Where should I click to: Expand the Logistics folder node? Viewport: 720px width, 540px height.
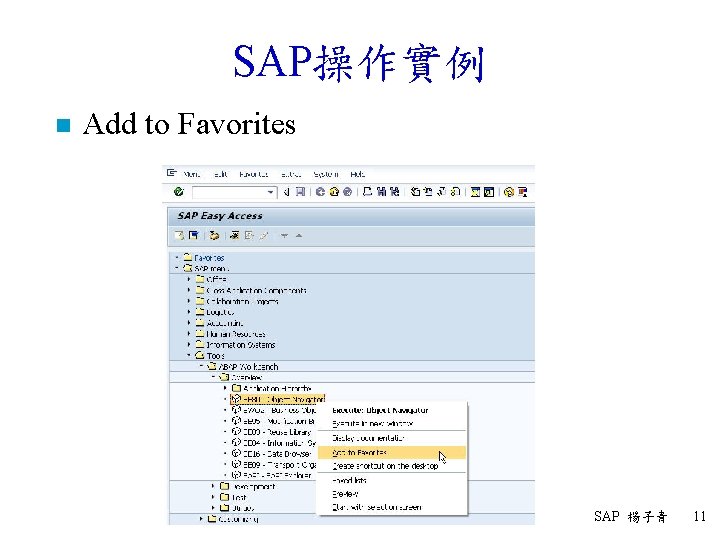189,312
